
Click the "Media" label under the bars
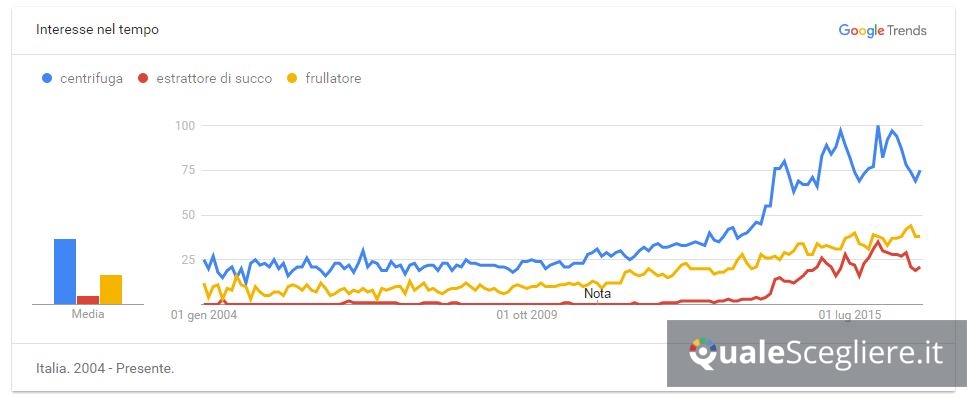tap(88, 314)
